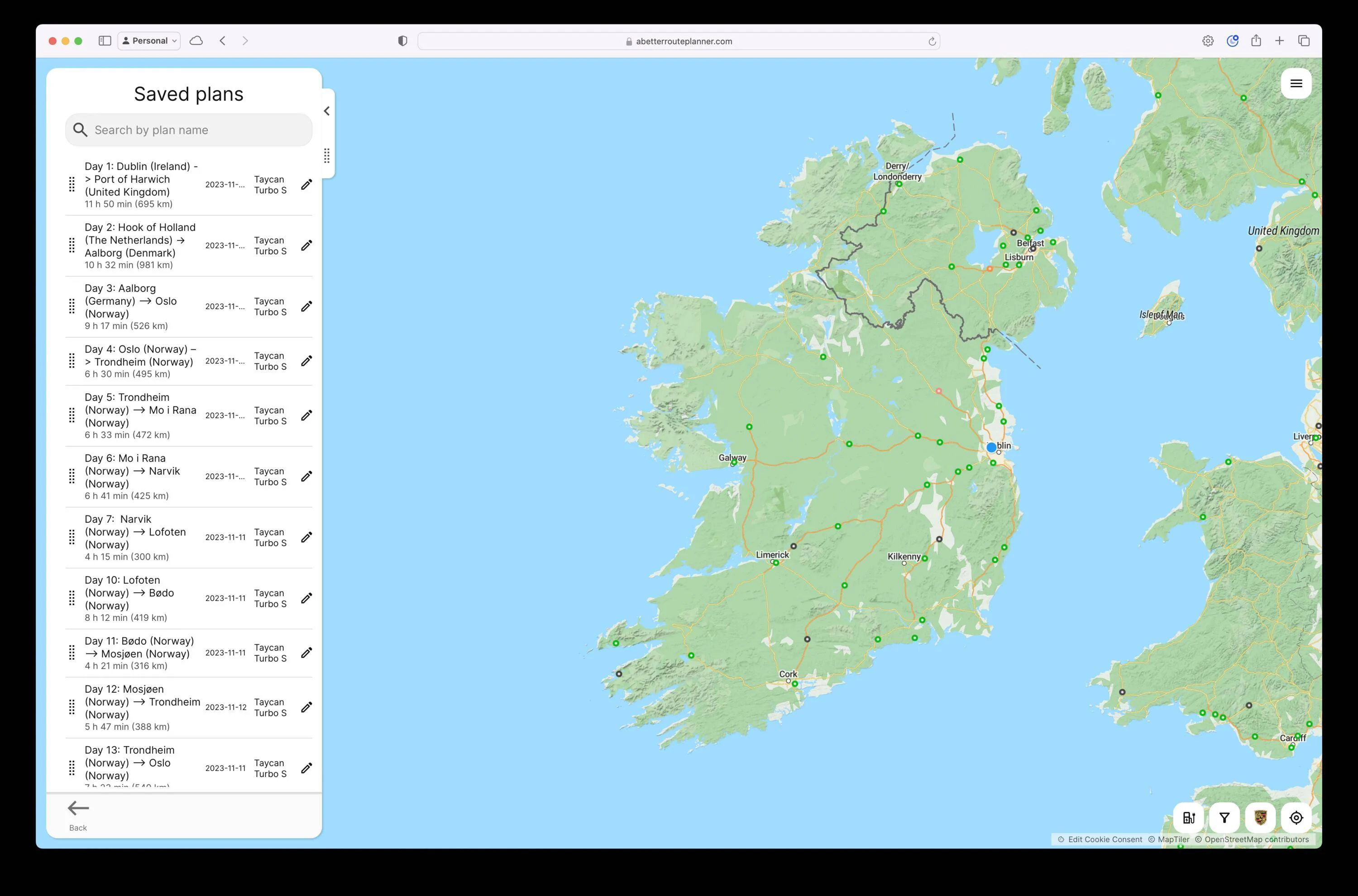Open the gear extension in Safari toolbar

tap(1208, 41)
